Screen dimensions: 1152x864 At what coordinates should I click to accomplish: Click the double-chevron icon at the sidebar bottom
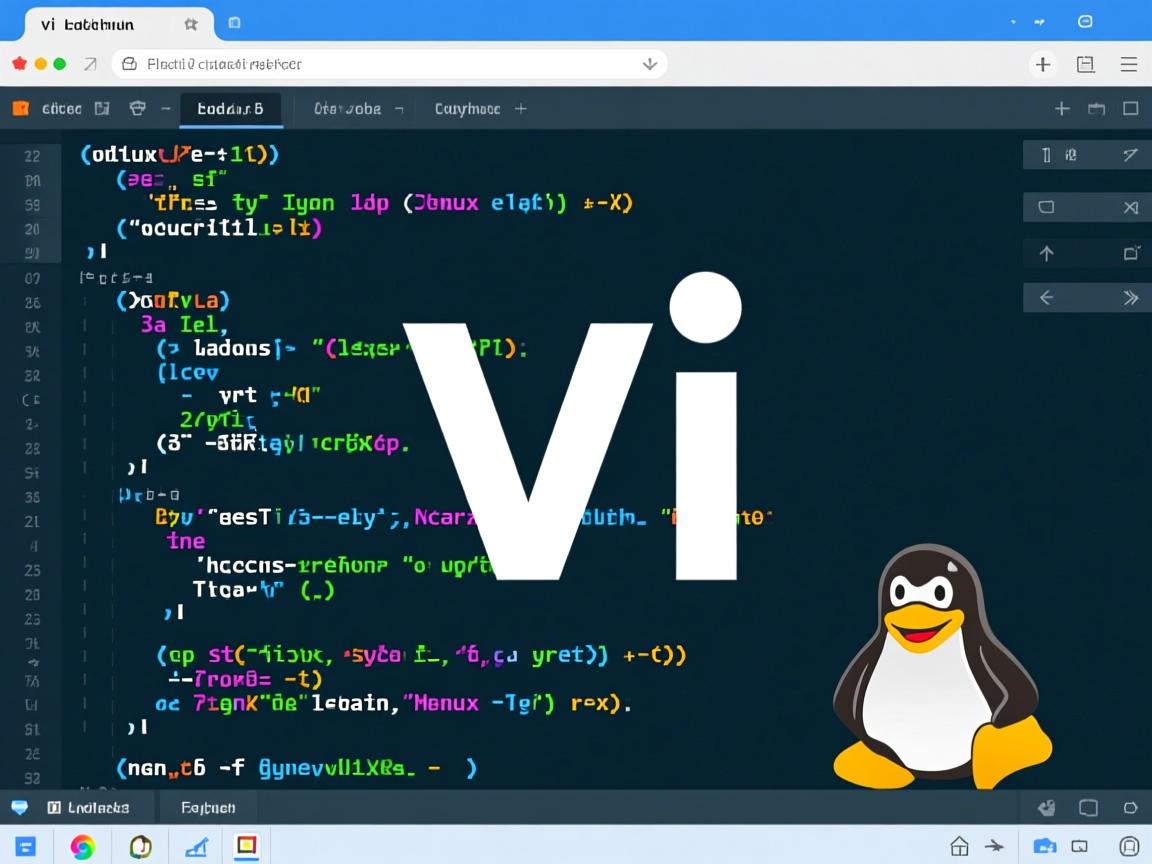[x=1131, y=297]
